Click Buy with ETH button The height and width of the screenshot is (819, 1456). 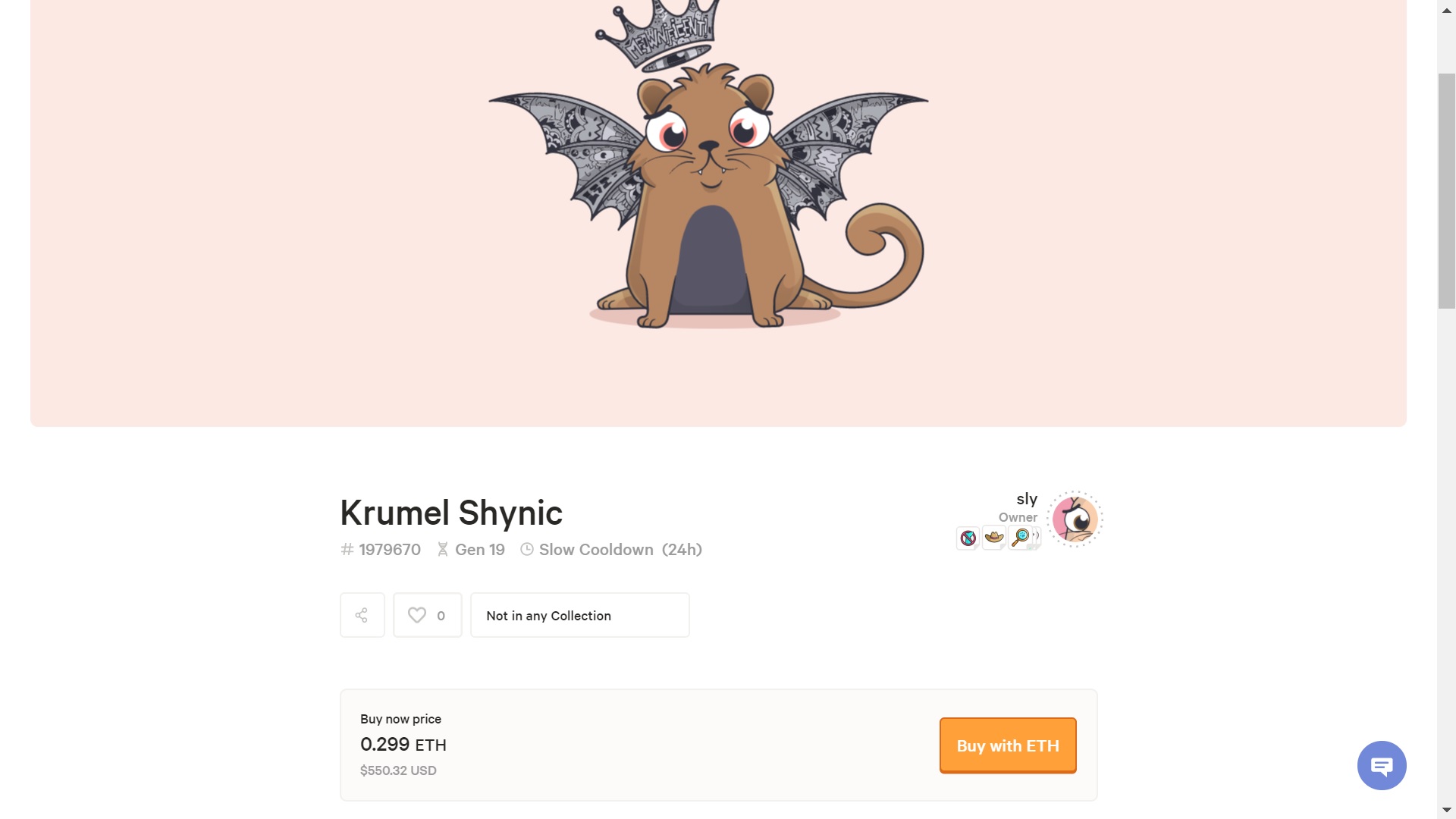[x=1008, y=745]
